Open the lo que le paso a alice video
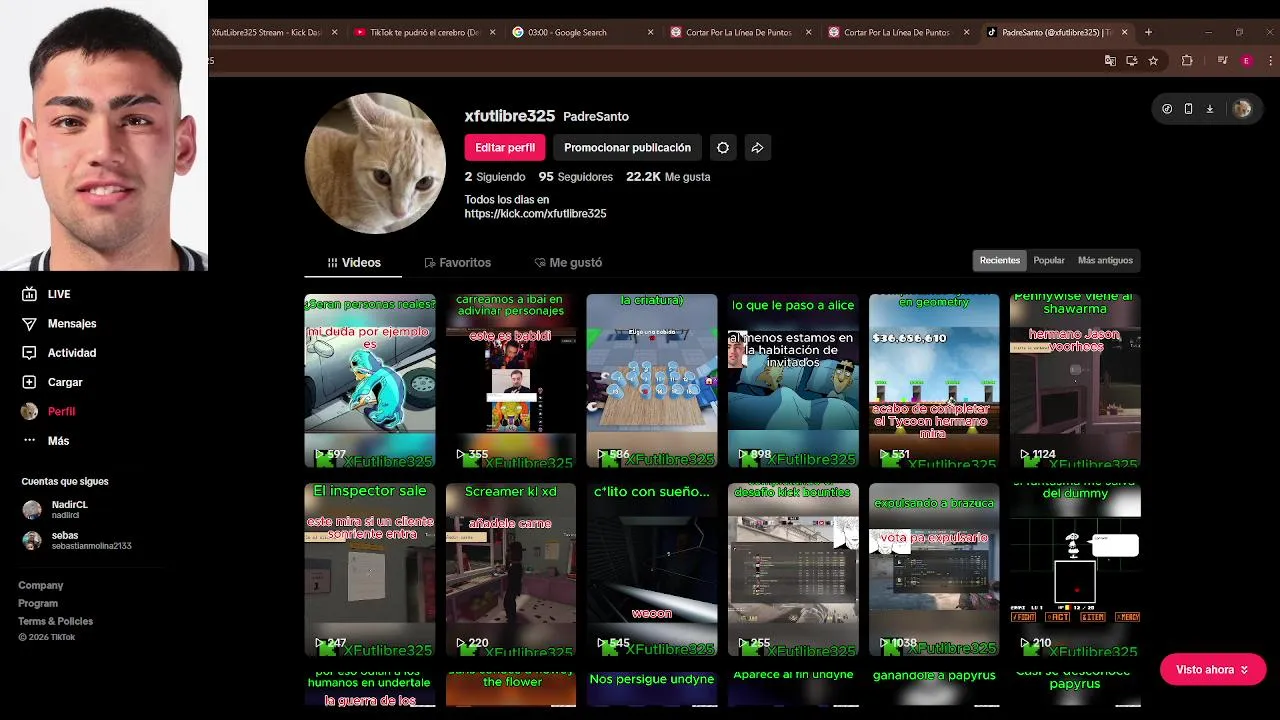Viewport: 1280px width, 720px height. coord(793,381)
